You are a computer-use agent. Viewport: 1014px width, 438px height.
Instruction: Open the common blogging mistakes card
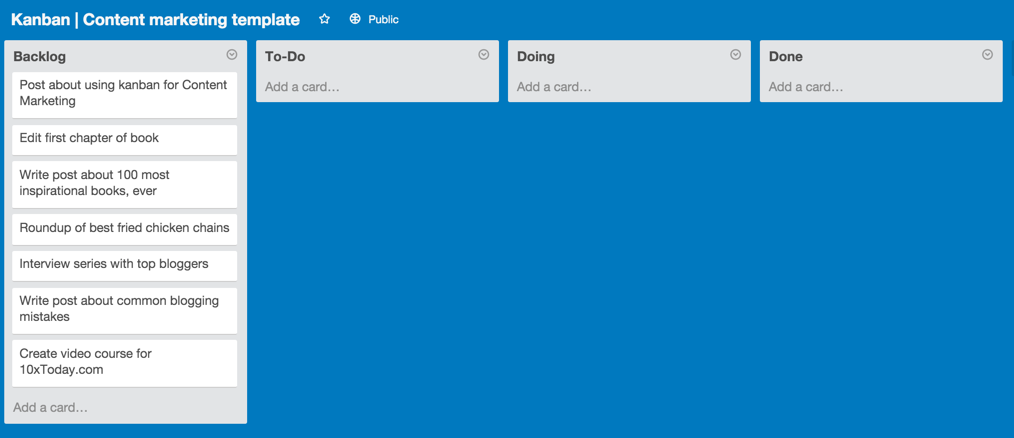point(125,311)
